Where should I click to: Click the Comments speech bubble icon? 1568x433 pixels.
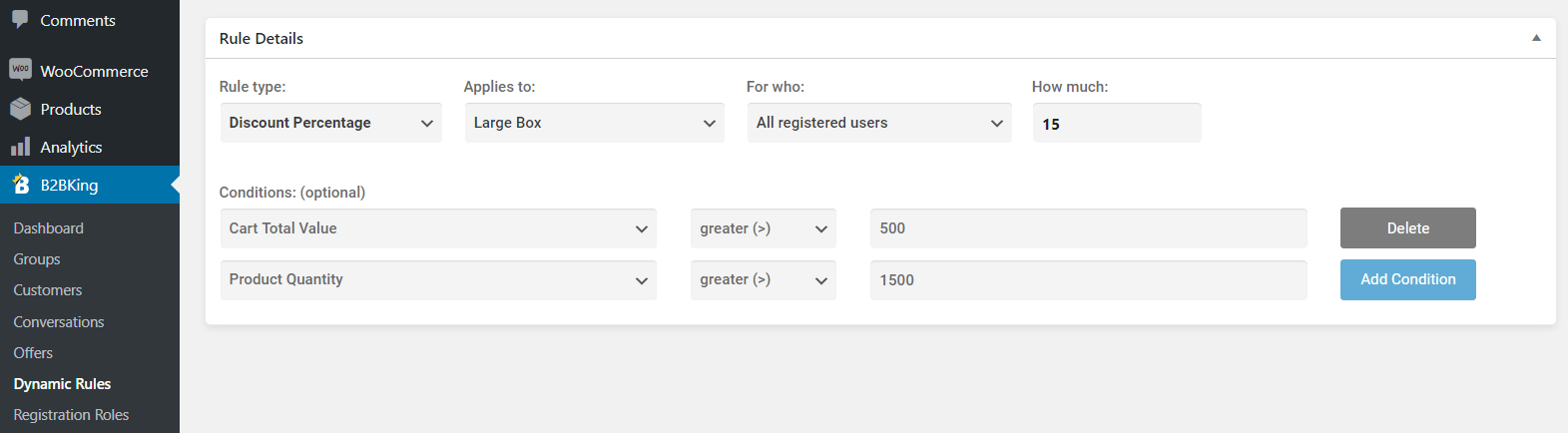pos(20,20)
